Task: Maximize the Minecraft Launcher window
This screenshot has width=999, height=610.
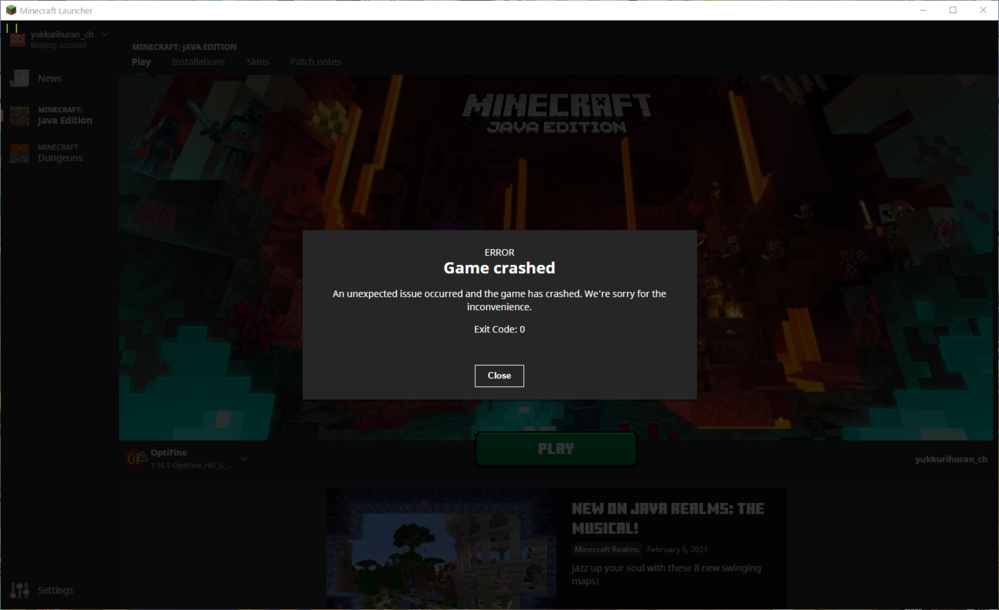Action: 952,10
